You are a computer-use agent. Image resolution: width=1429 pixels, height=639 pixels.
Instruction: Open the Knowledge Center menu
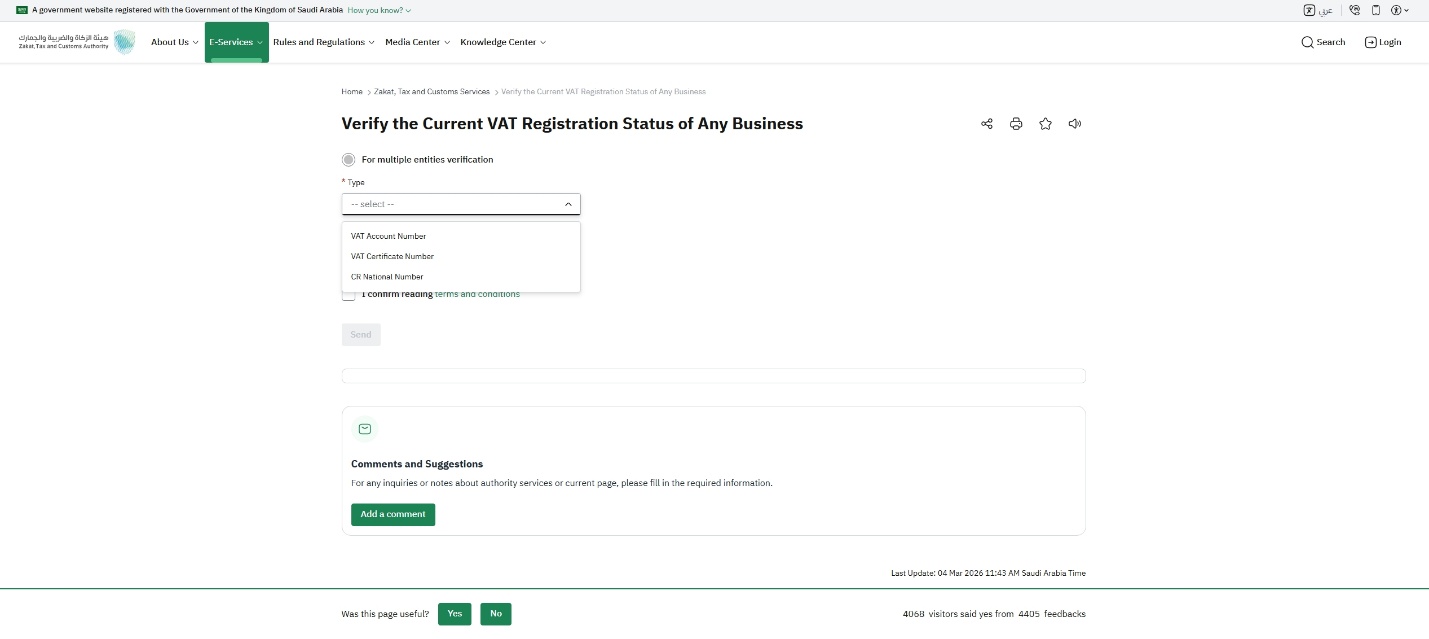[x=503, y=42]
